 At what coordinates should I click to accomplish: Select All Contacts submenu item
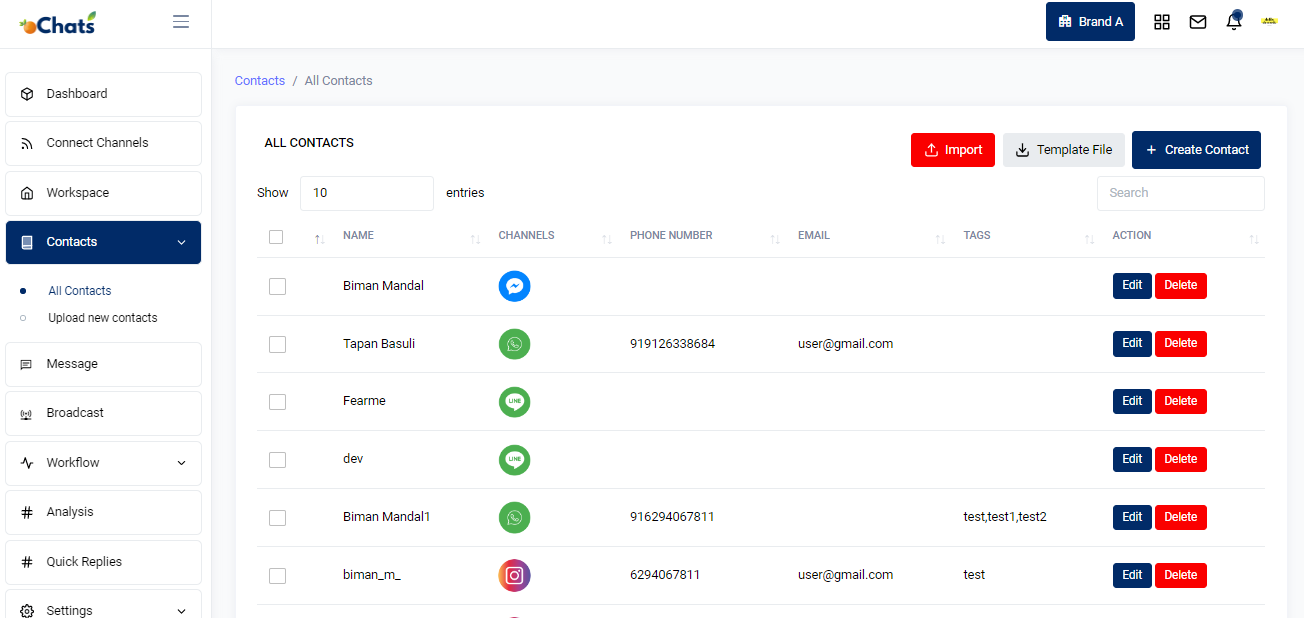point(80,291)
